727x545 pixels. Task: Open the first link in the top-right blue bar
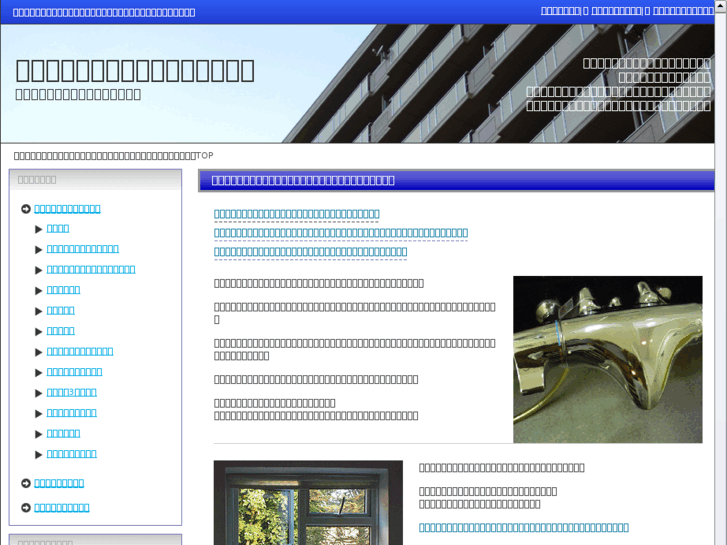pyautogui.click(x=560, y=11)
